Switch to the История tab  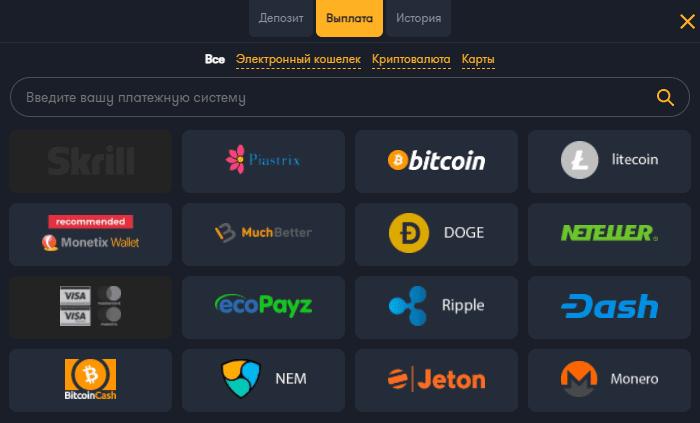[x=417, y=18]
